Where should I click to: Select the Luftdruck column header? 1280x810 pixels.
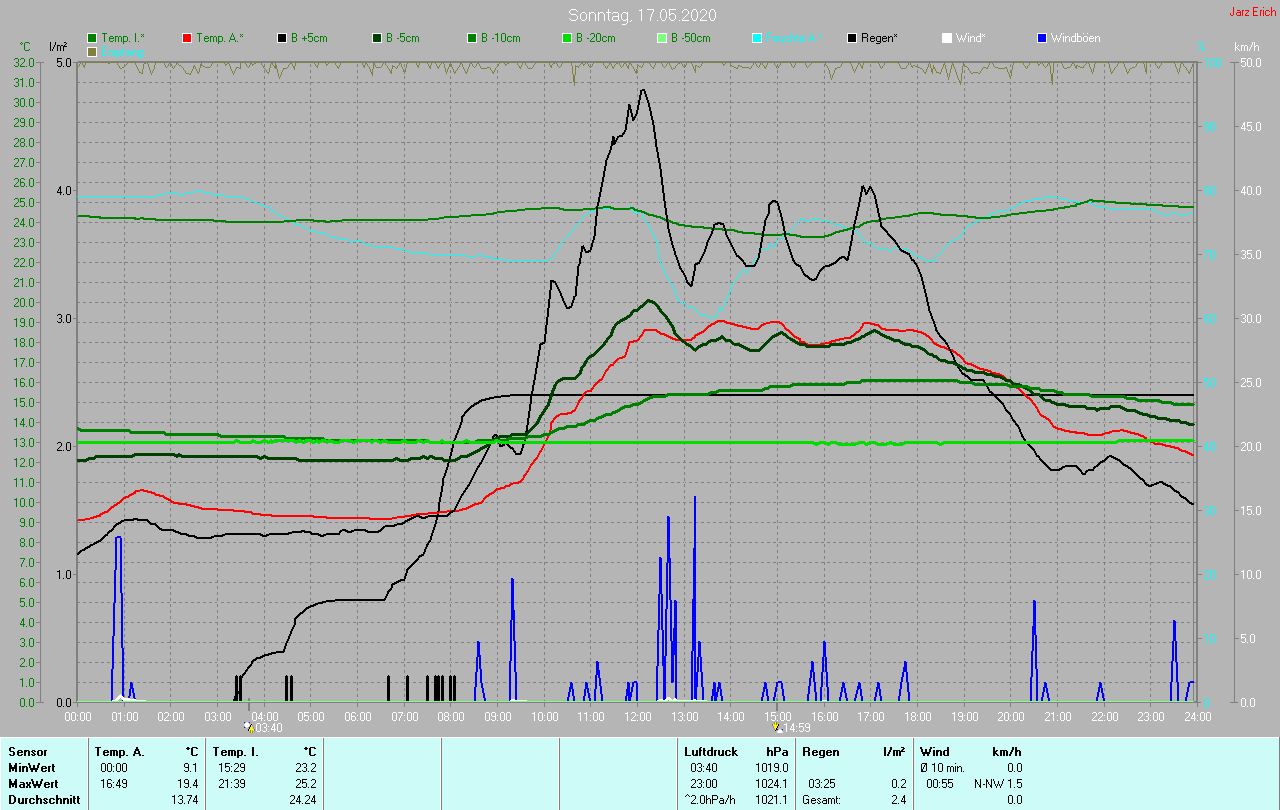tap(710, 751)
